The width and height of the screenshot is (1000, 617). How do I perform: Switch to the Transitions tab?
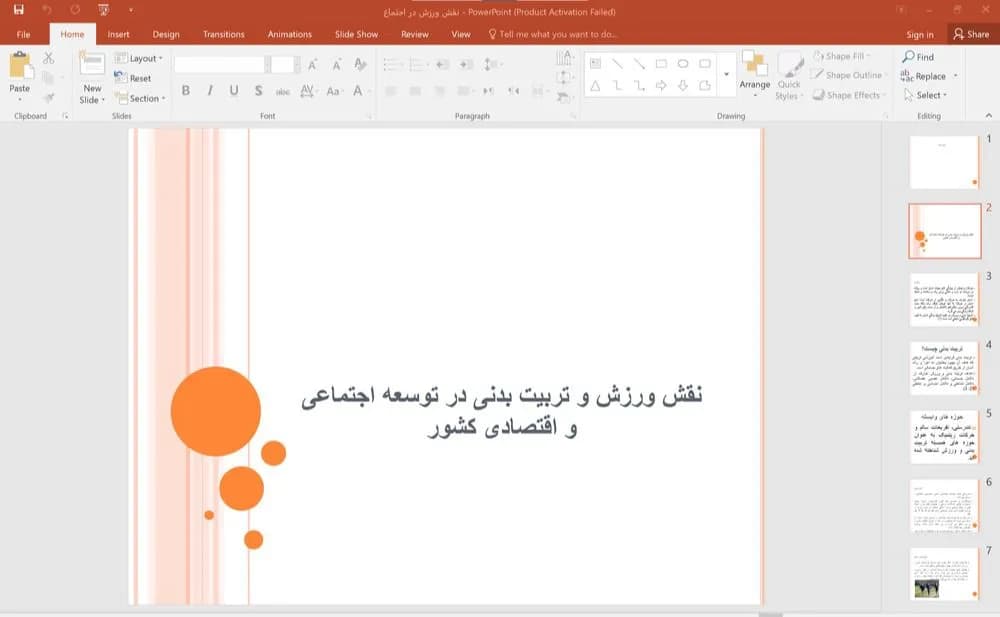click(223, 34)
